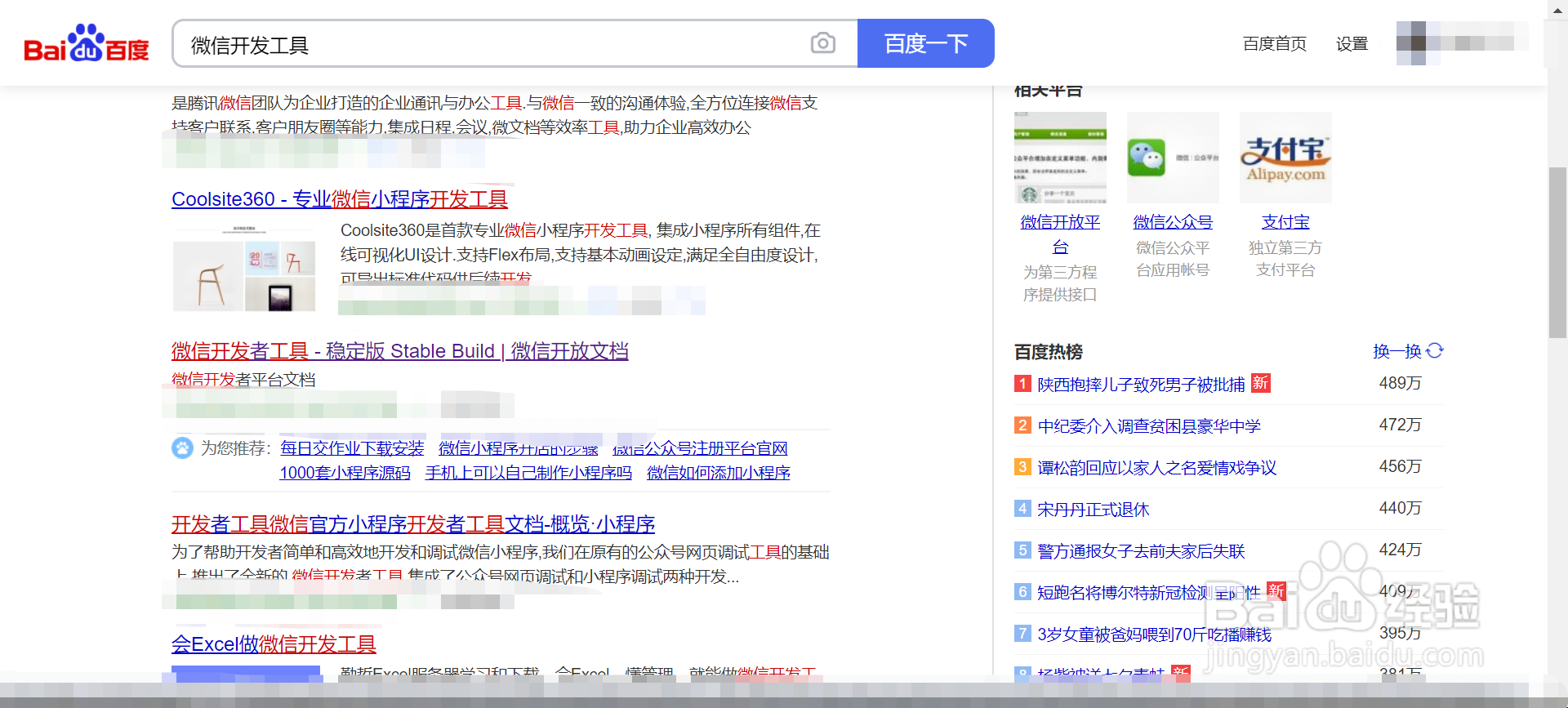Open 百度首页 link
This screenshot has height=708, width=1568.
[x=1274, y=44]
